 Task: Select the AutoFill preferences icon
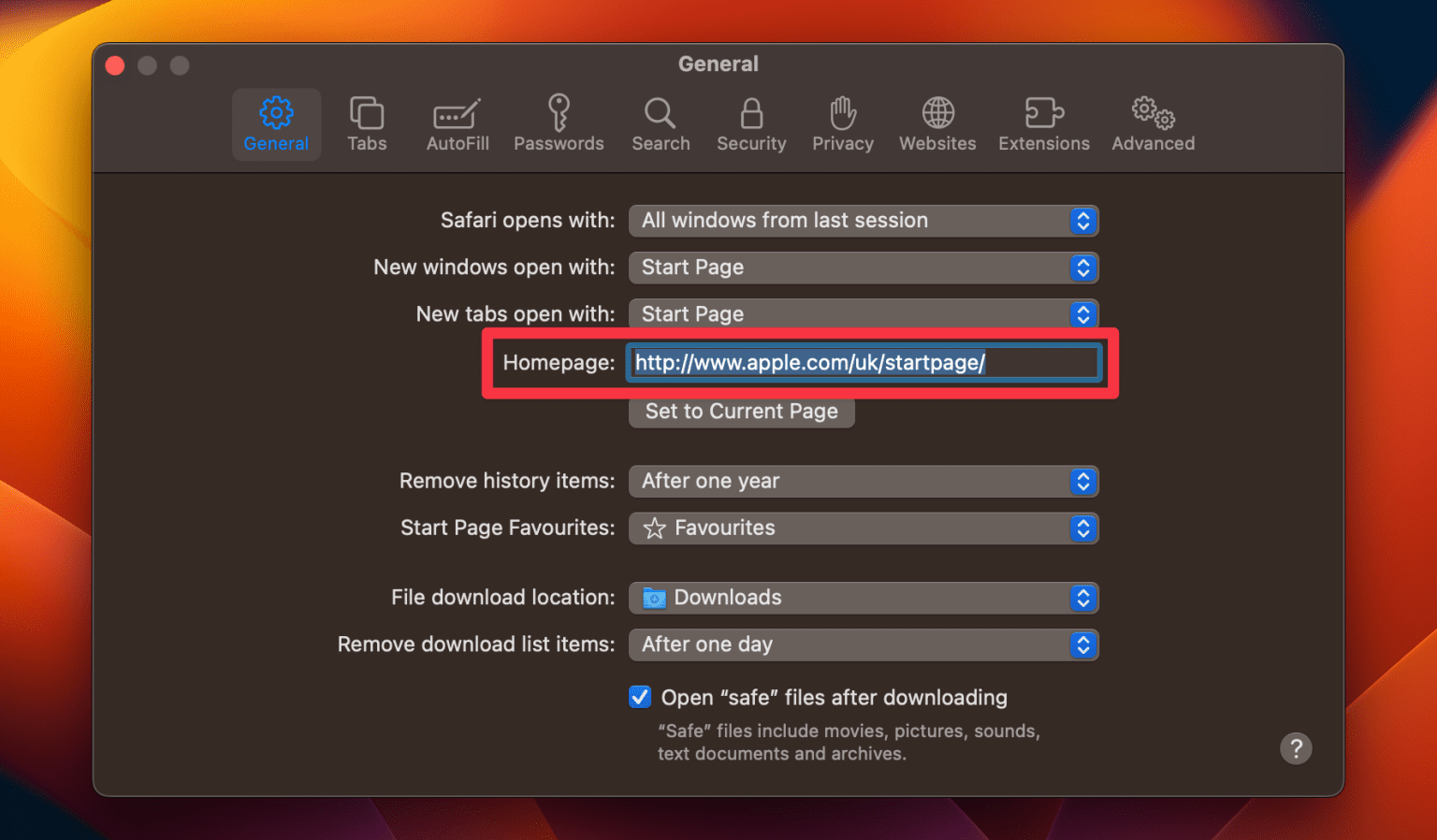pyautogui.click(x=457, y=123)
